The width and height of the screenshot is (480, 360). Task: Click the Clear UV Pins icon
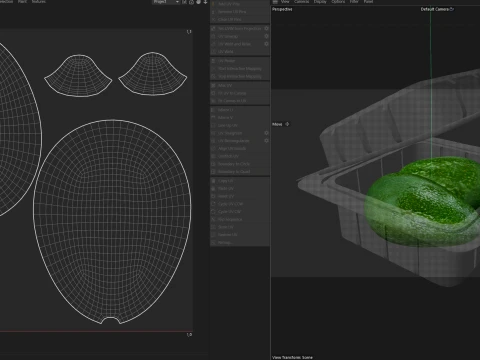[214, 19]
